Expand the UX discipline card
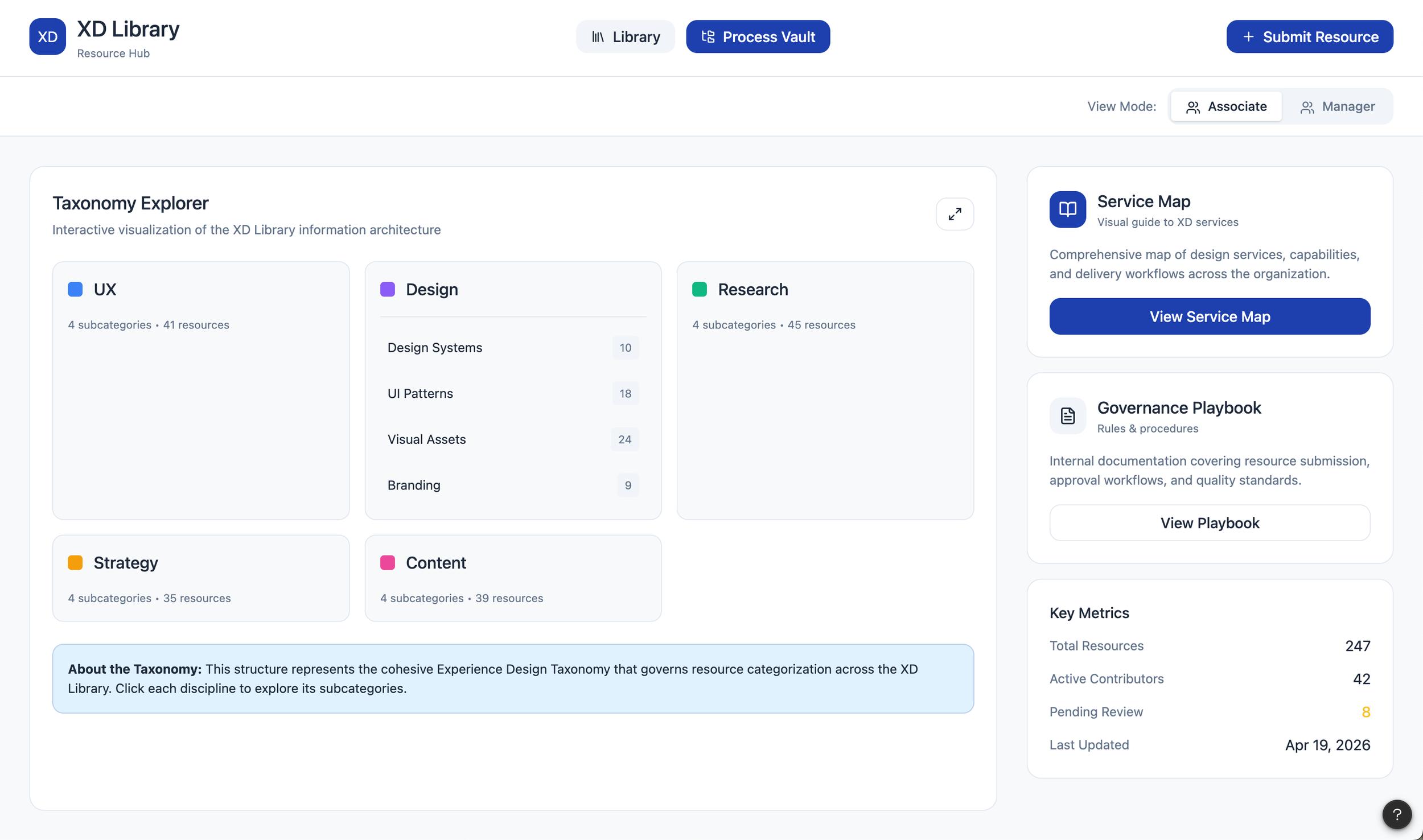 point(200,290)
